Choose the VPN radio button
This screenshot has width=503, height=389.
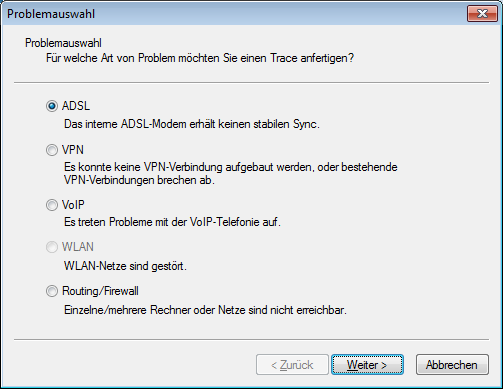tap(52, 150)
